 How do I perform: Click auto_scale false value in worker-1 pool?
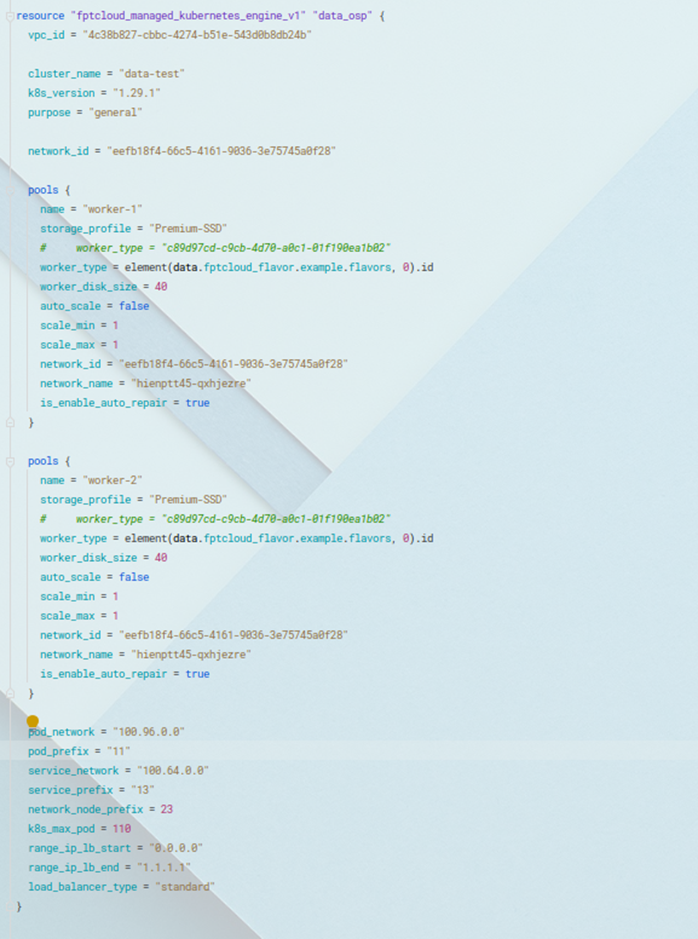(133, 306)
